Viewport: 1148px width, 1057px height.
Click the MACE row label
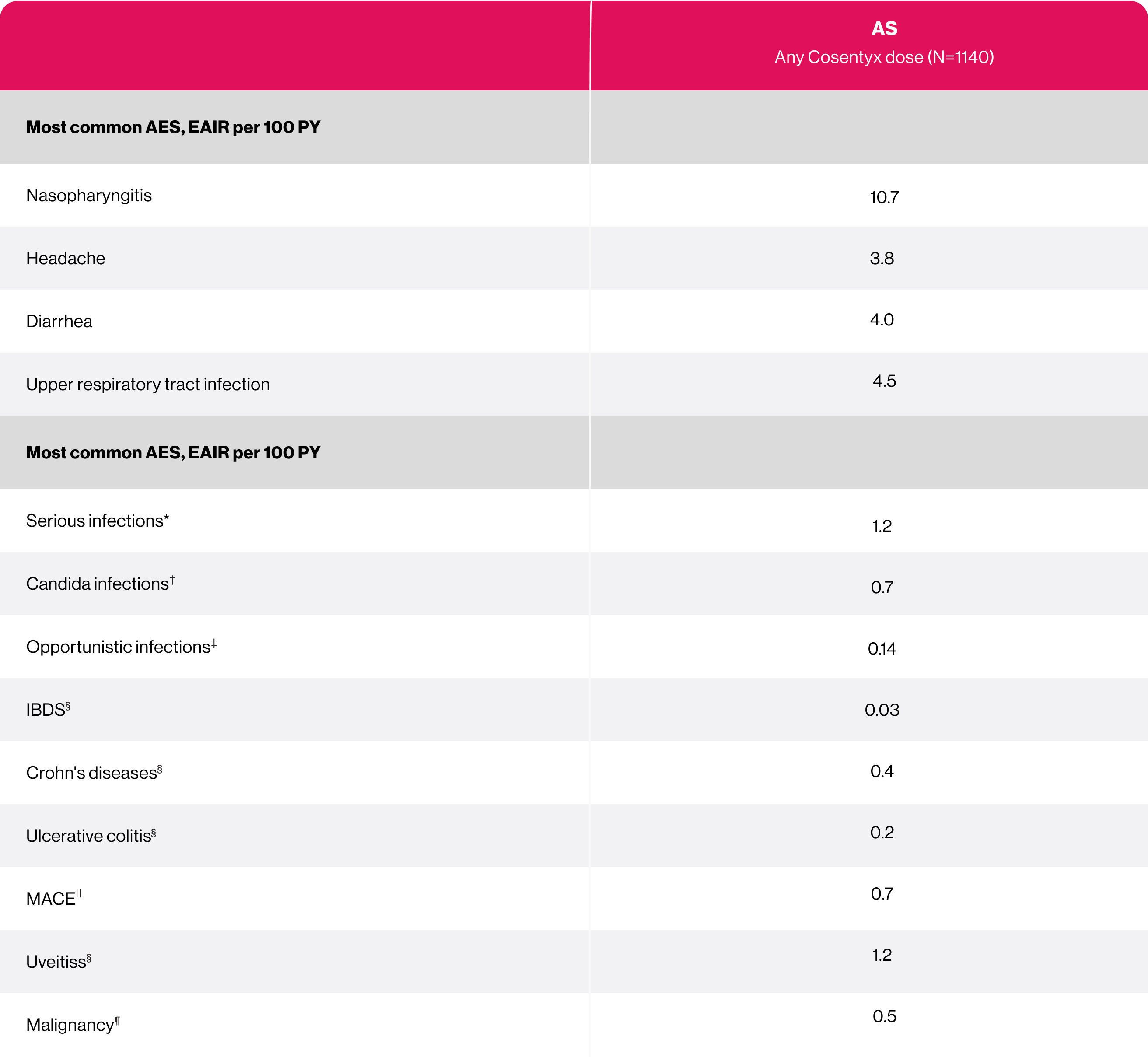pos(53,899)
